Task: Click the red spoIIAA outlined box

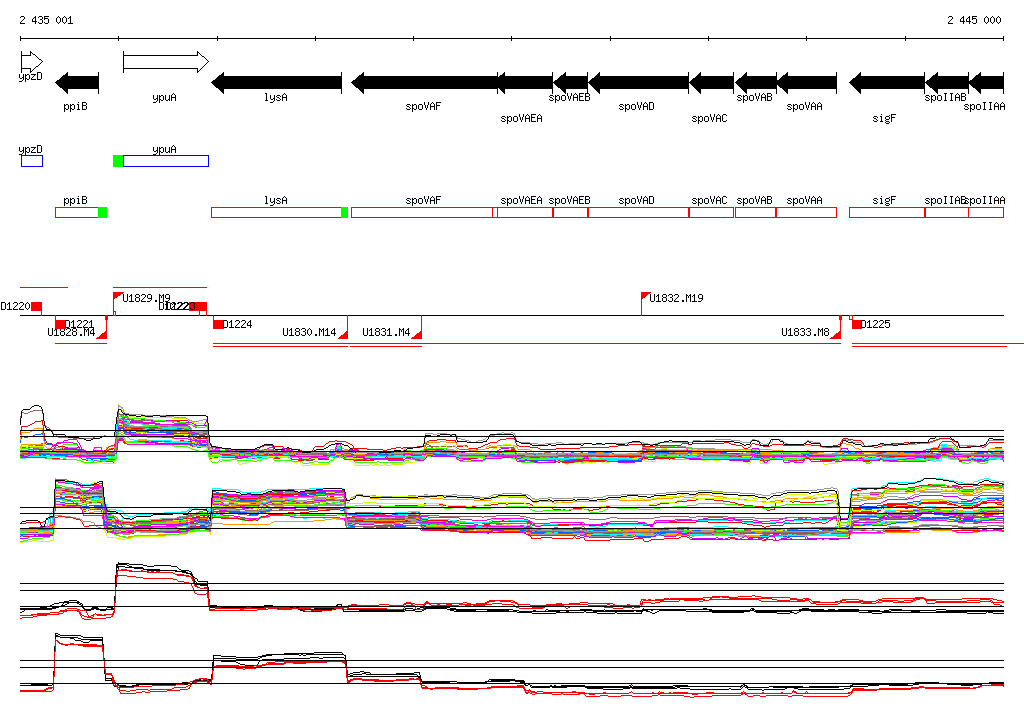Action: coord(986,212)
